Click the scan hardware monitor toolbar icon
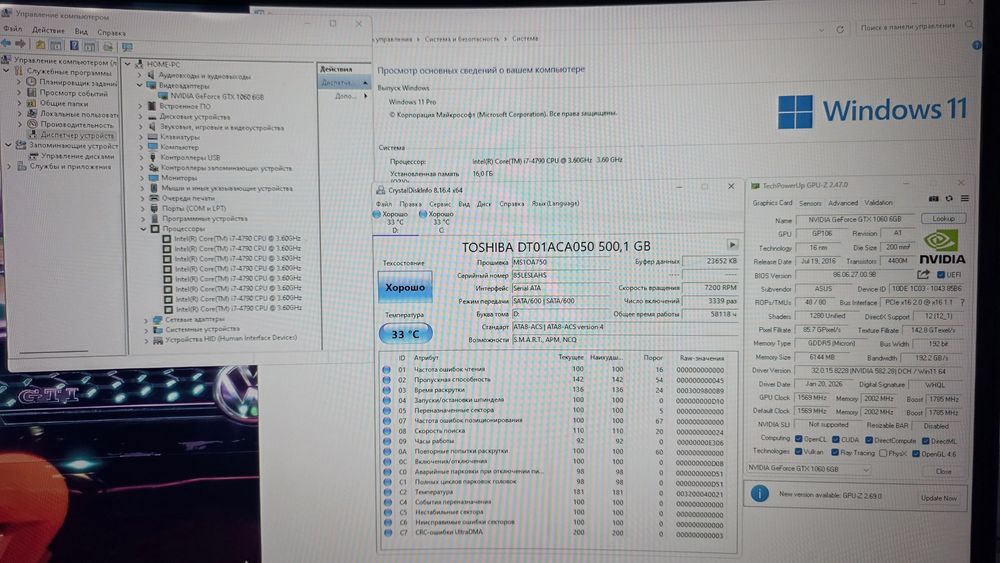Screen dimensions: 1000x563 [127, 47]
